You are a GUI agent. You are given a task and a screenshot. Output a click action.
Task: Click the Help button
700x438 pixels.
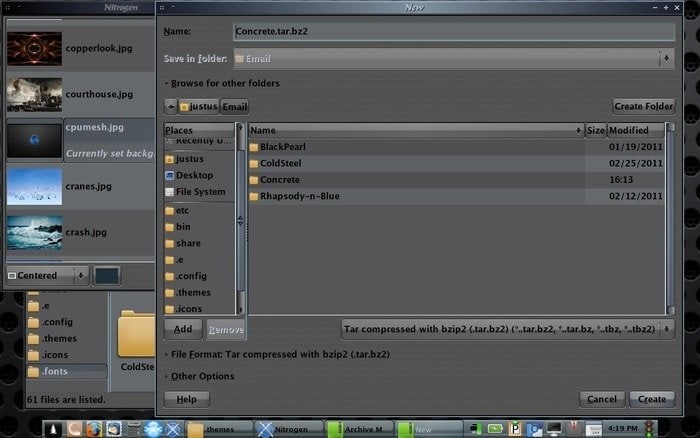coord(187,399)
